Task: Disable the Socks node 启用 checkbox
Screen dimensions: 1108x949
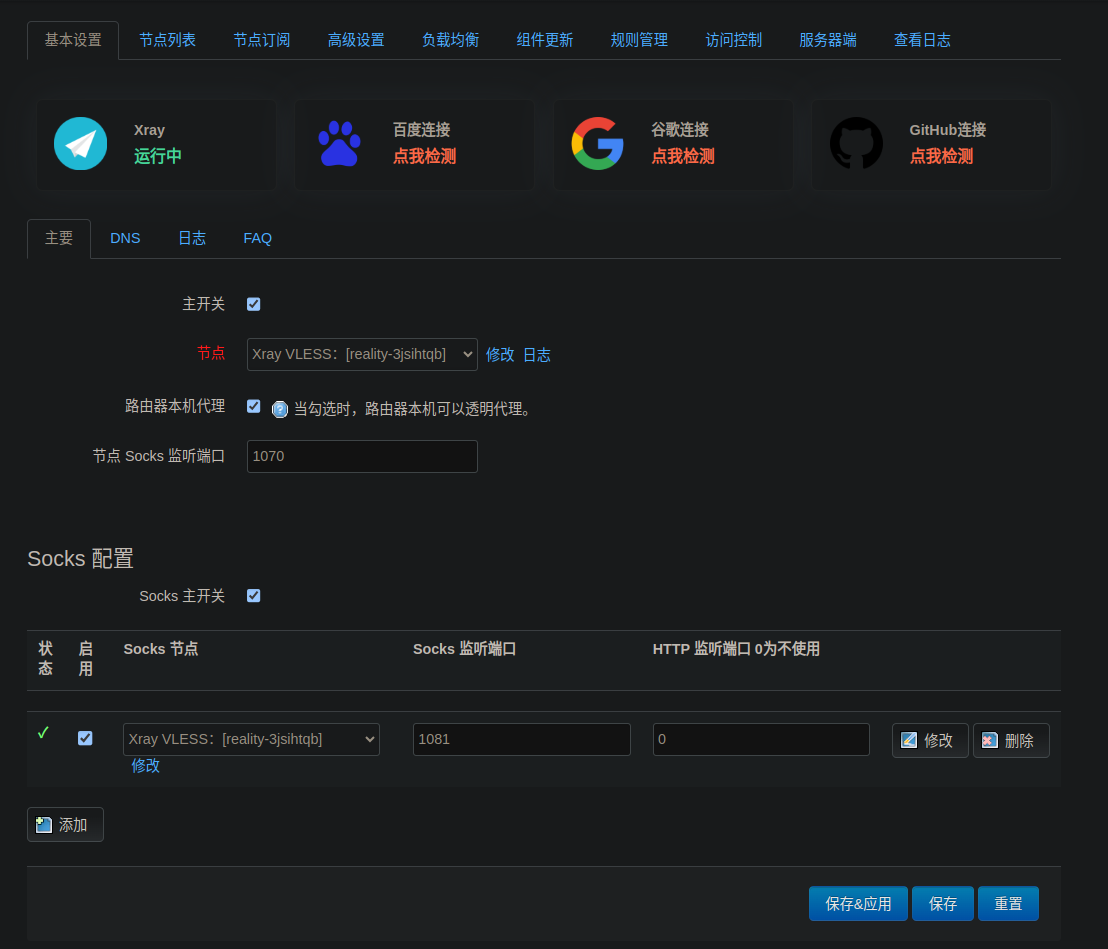Action: click(85, 738)
